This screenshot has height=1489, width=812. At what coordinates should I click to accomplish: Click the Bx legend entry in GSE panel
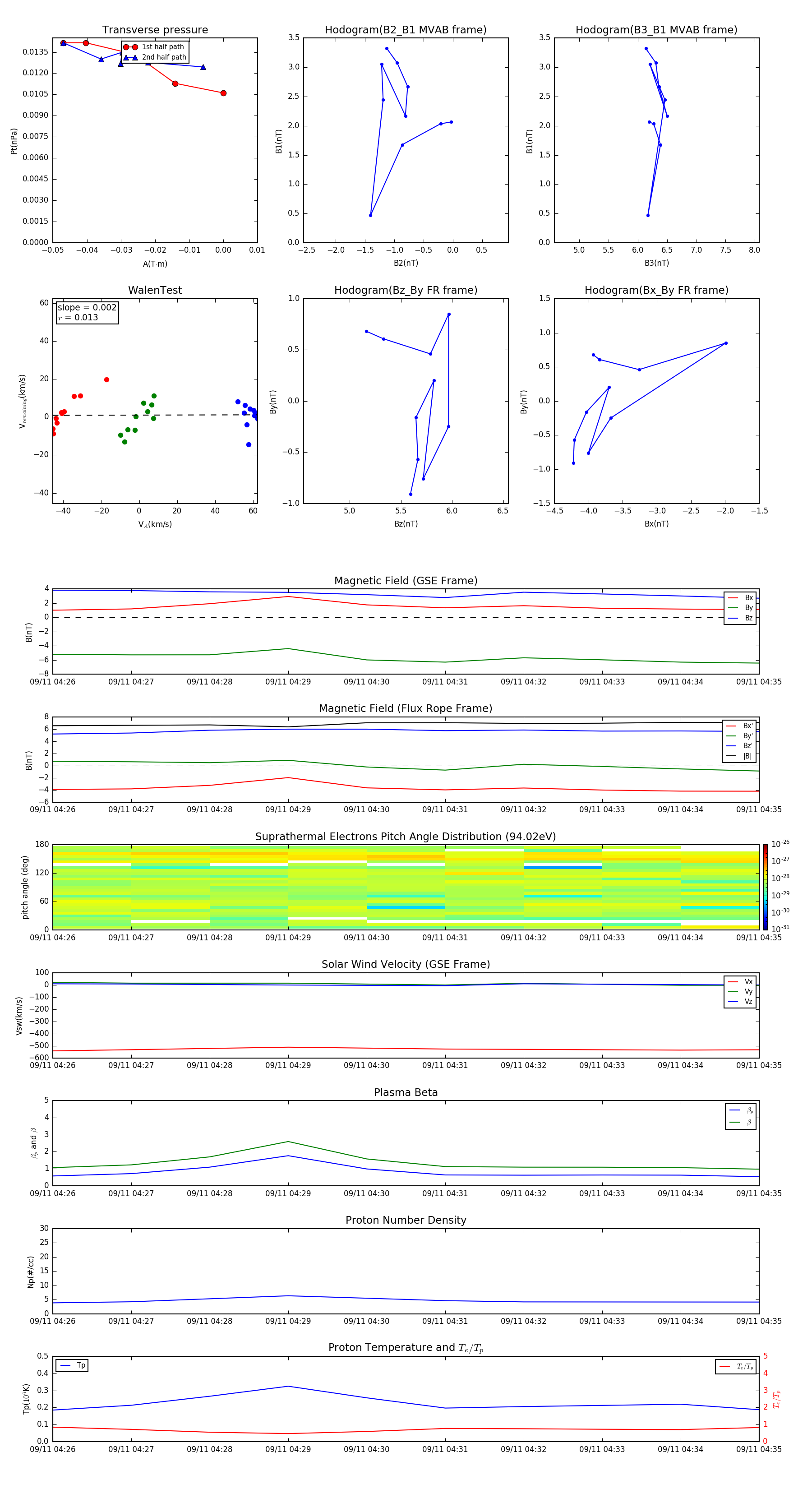pyautogui.click(x=740, y=598)
